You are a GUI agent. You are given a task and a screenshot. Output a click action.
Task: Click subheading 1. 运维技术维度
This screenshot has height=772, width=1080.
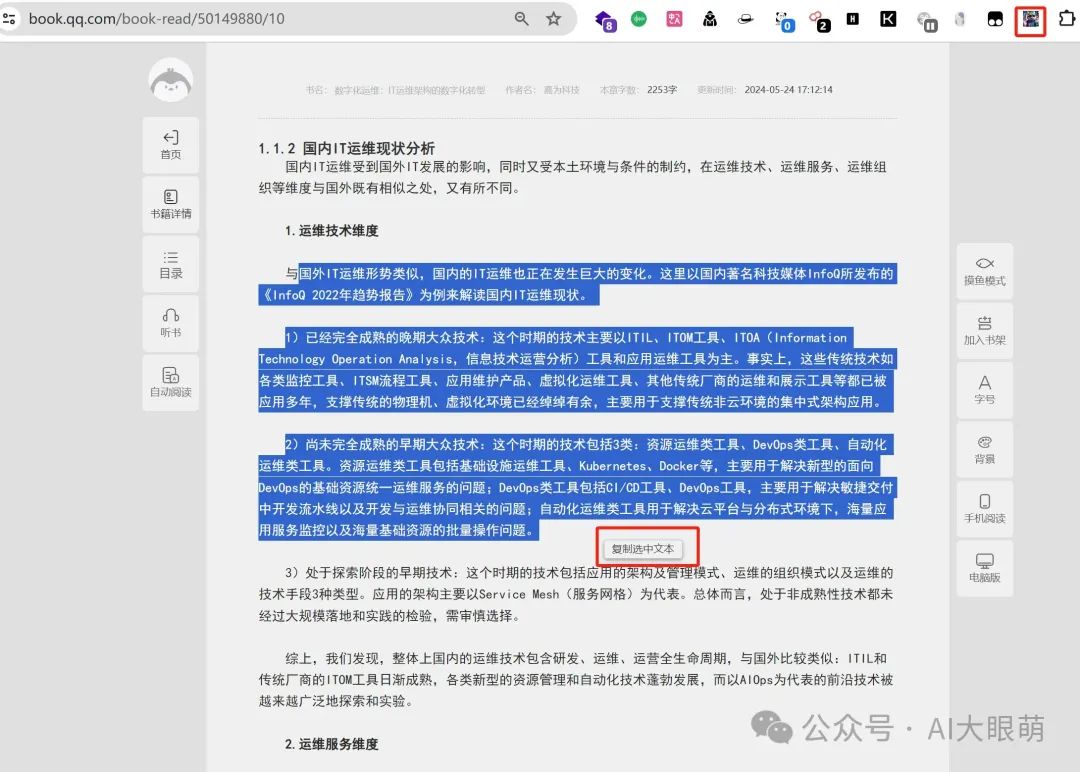point(331,231)
